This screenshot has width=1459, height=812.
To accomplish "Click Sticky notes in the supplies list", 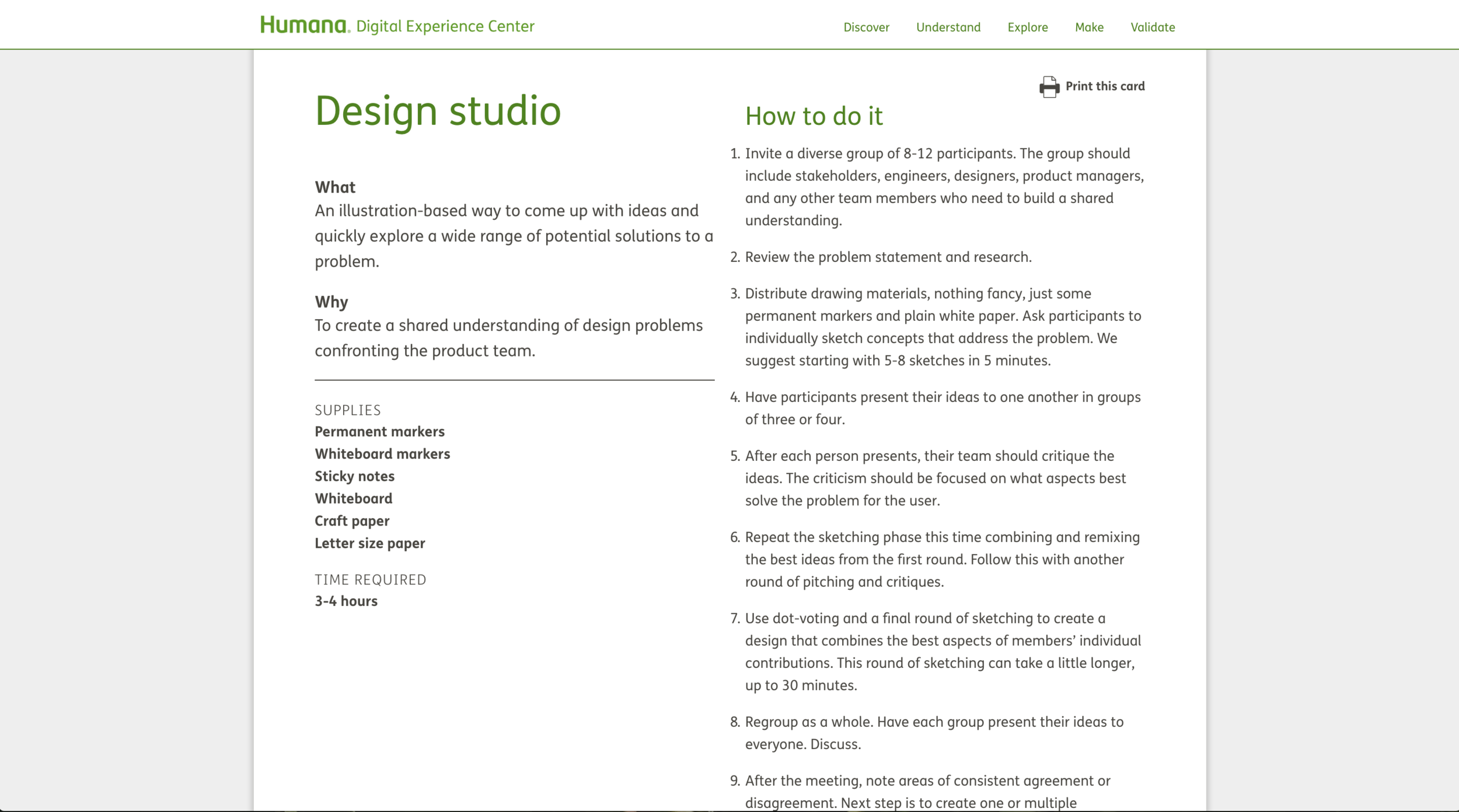I will tap(355, 476).
